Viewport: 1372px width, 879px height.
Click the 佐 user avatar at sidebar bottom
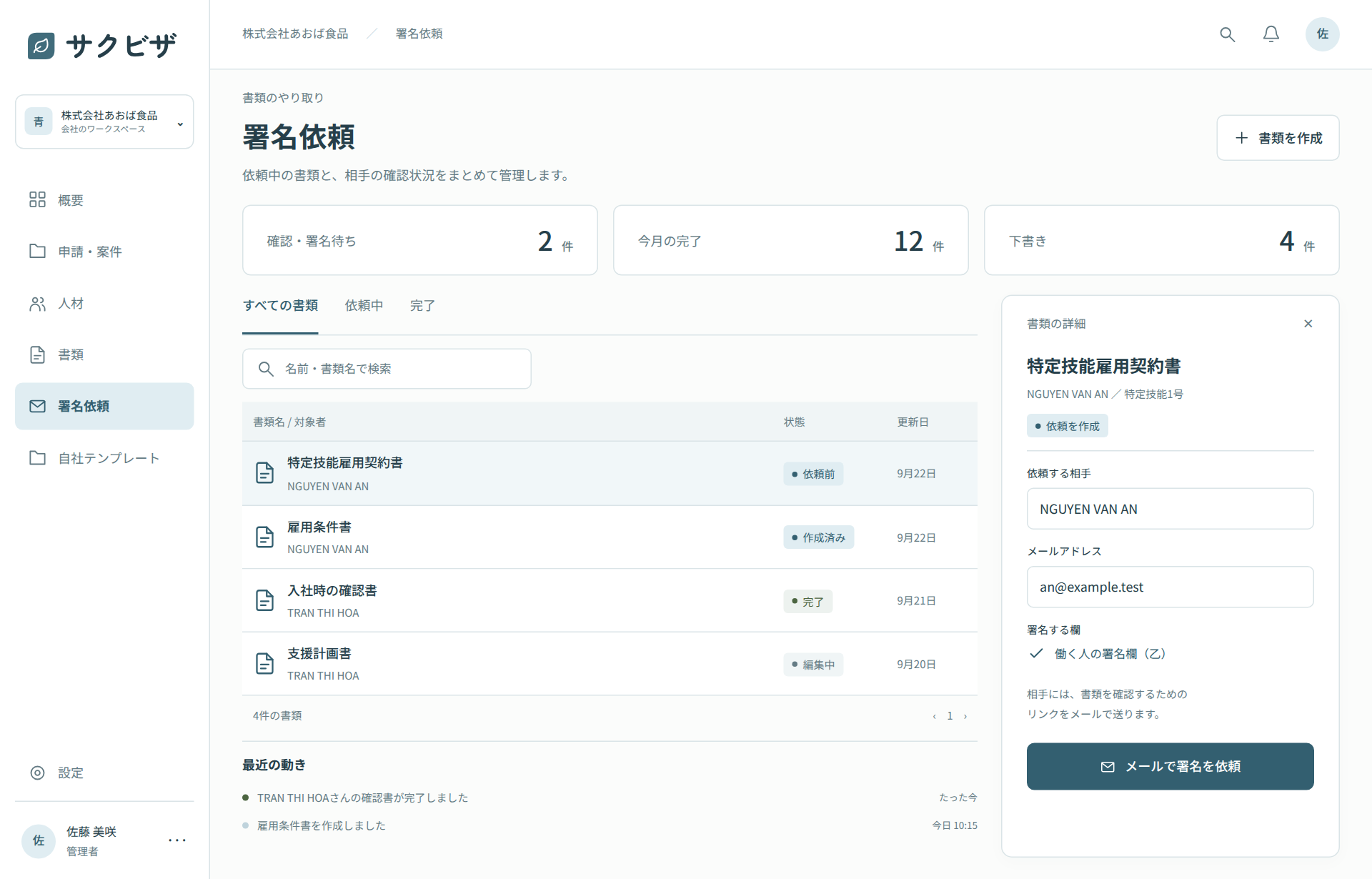[x=39, y=840]
